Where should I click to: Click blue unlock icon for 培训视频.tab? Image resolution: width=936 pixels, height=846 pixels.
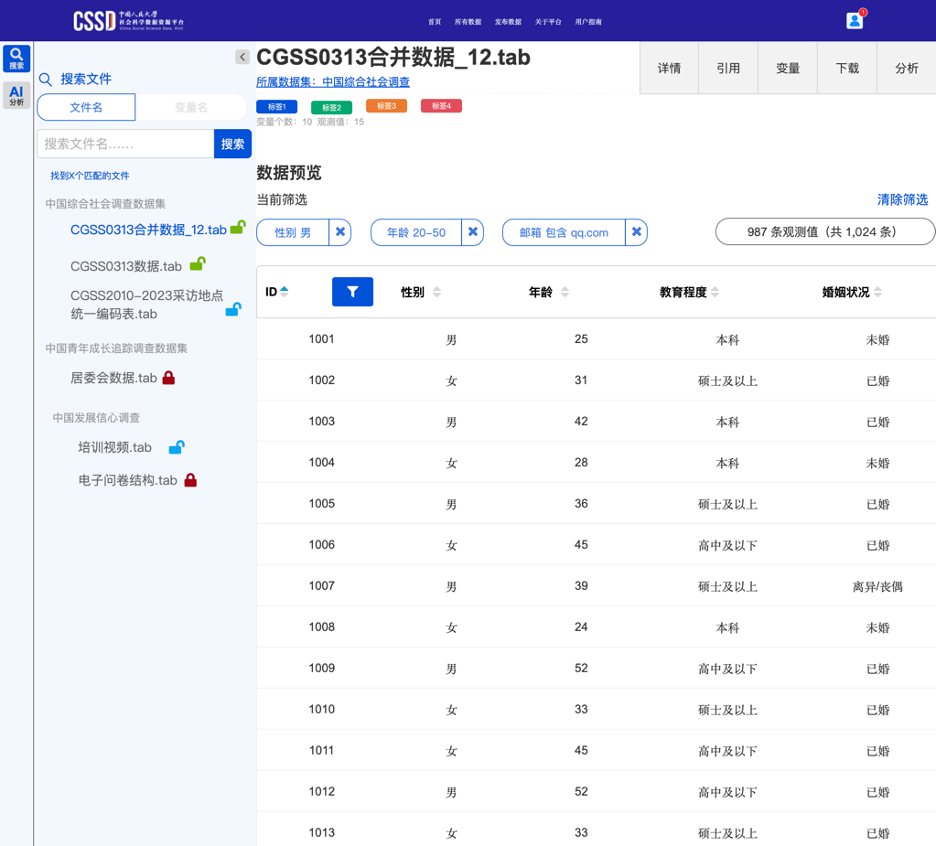point(176,447)
